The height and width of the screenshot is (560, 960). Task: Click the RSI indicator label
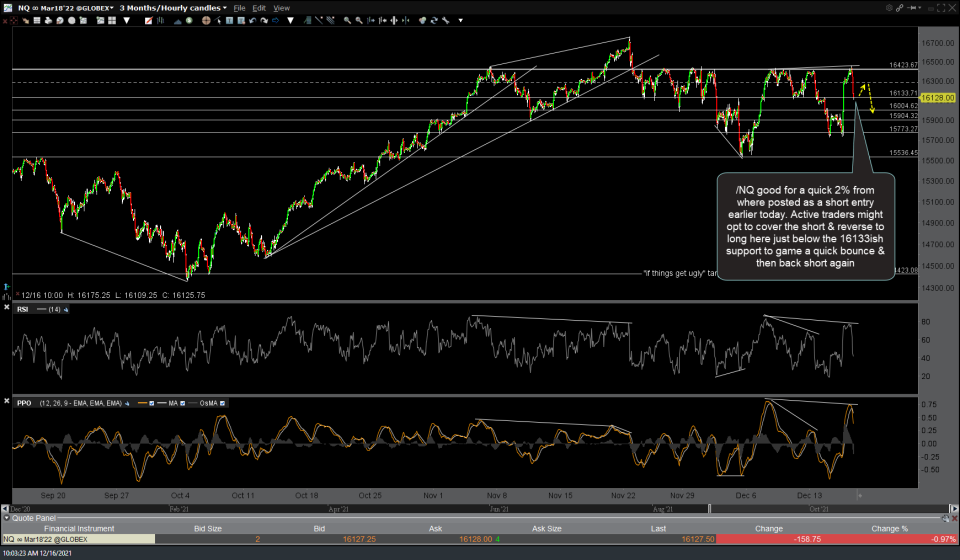[23, 310]
